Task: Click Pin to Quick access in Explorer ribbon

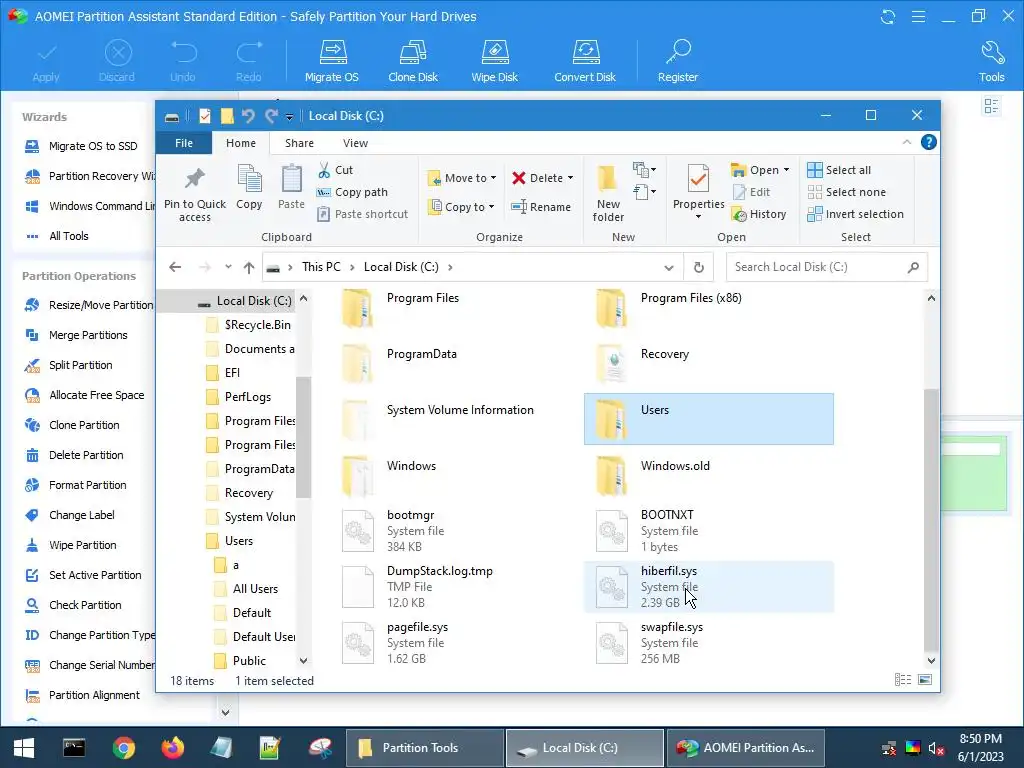Action: pos(195,194)
